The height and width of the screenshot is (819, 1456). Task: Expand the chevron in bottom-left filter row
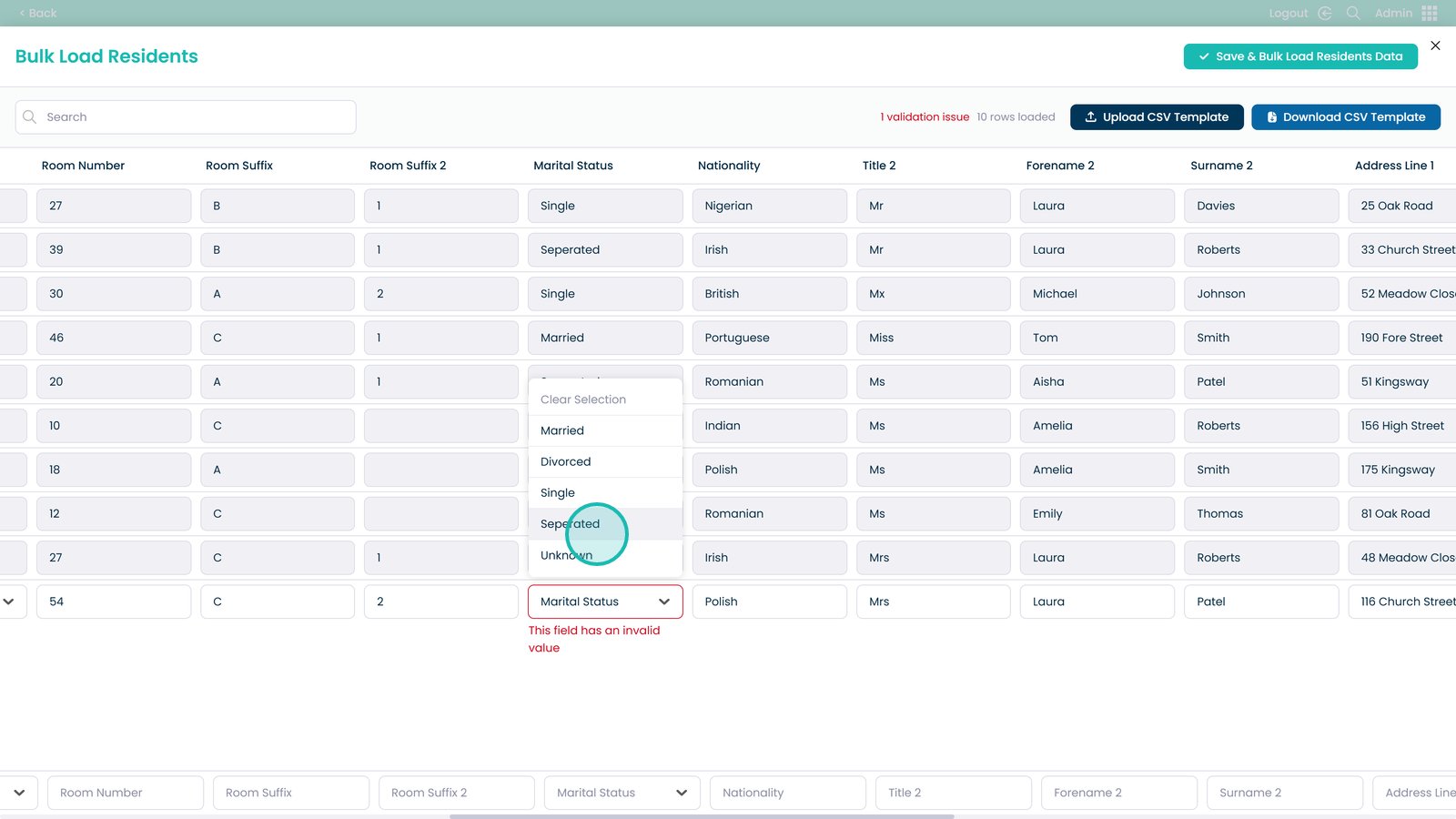(x=19, y=793)
